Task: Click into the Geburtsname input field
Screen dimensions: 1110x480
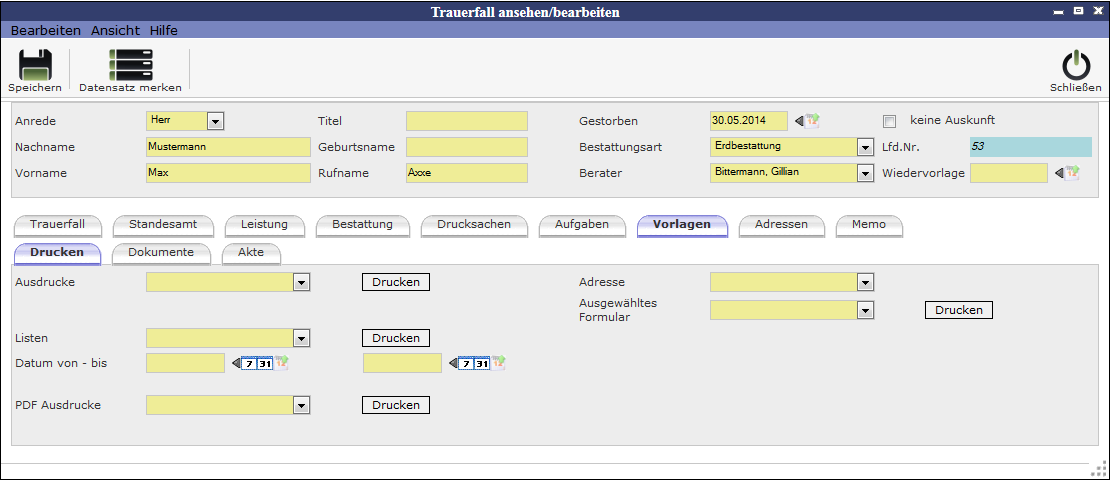Action: coord(466,147)
